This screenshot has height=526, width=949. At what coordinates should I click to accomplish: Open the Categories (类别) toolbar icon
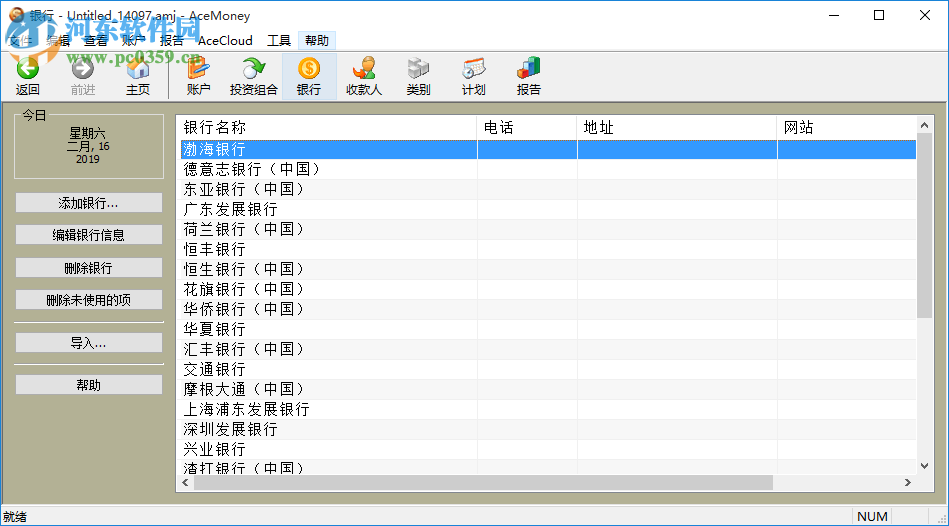click(418, 76)
